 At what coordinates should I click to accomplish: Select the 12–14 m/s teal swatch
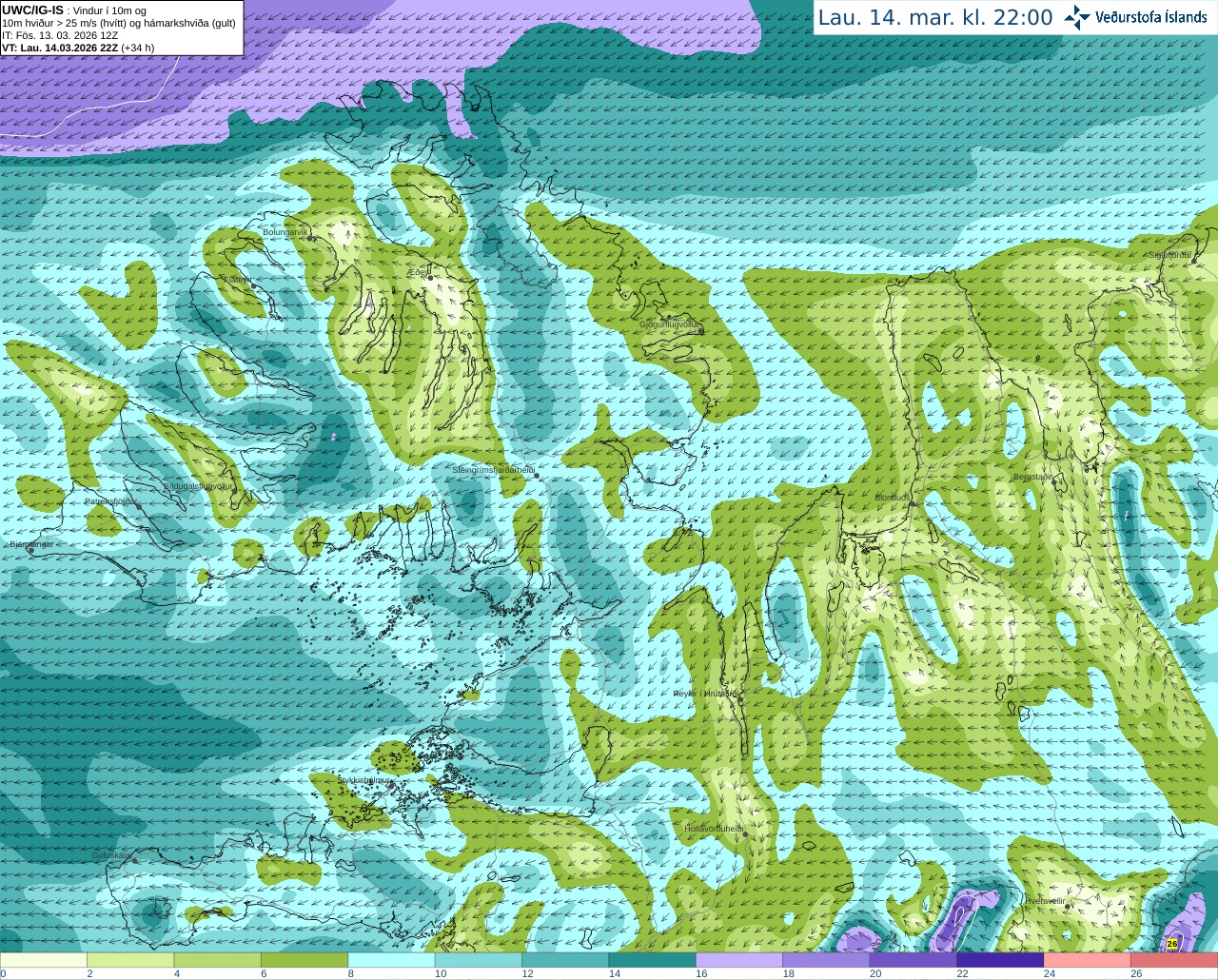tap(565, 960)
